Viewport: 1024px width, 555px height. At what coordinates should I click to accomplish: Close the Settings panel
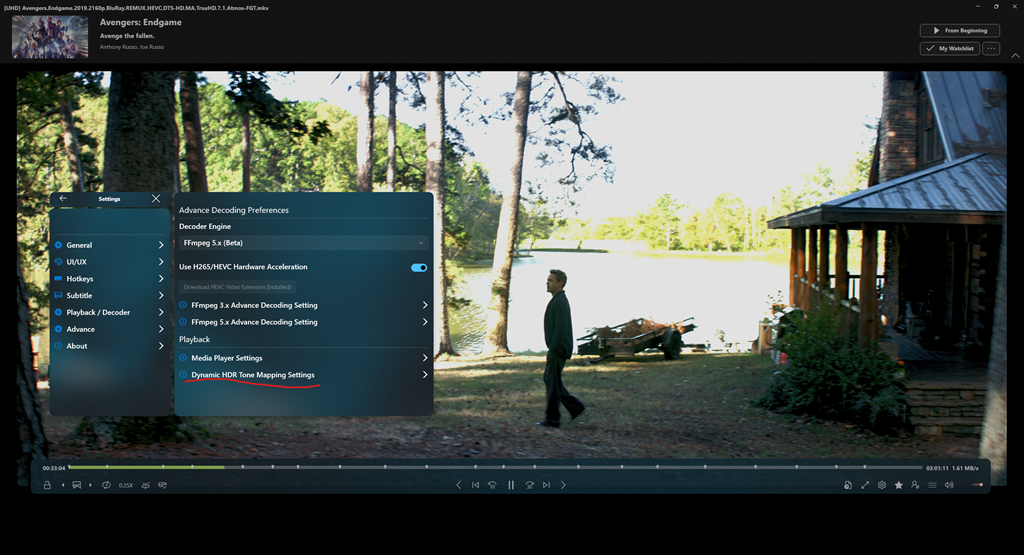coord(155,198)
